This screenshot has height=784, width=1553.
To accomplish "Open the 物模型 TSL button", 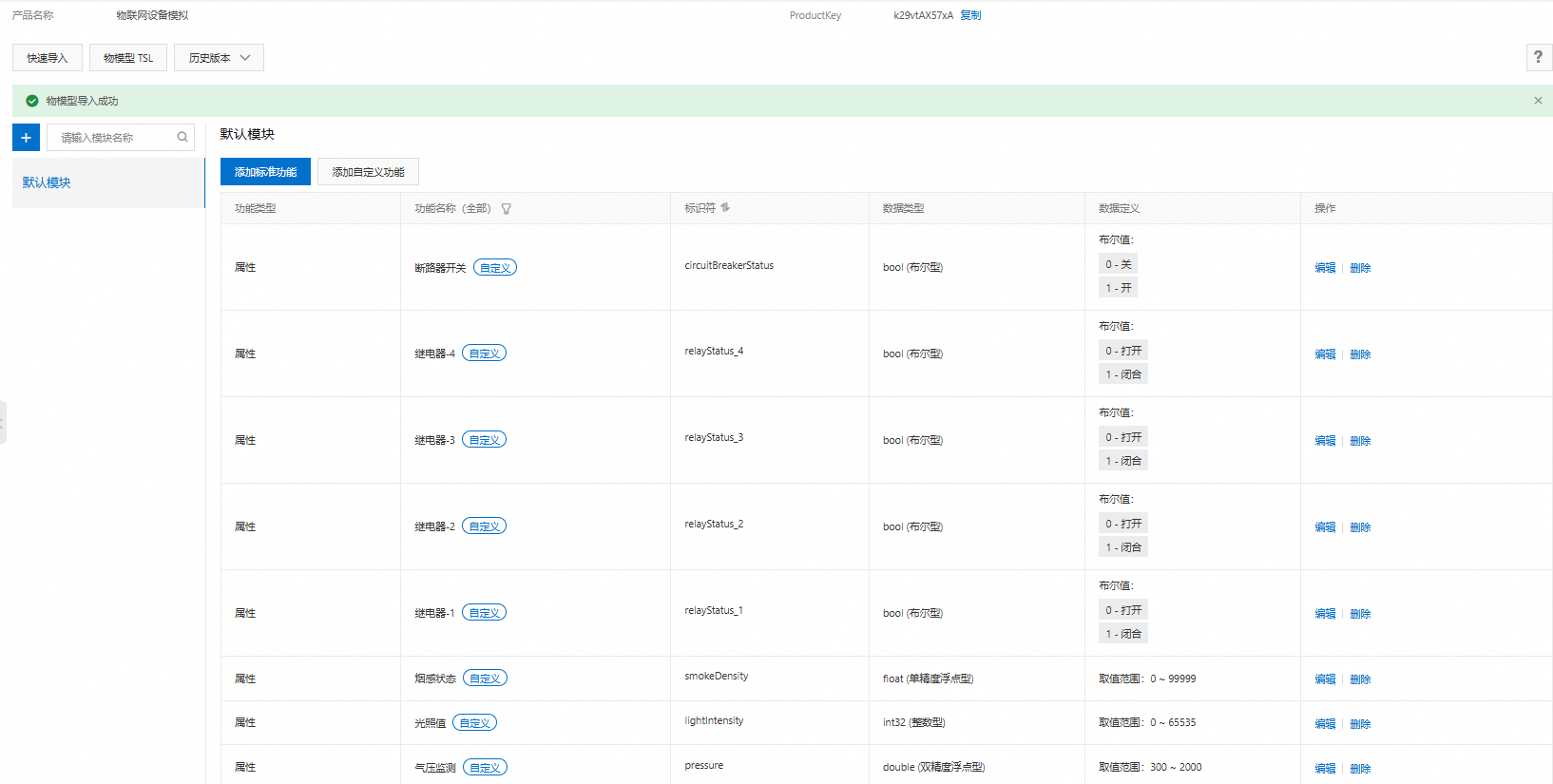I will 128,58.
